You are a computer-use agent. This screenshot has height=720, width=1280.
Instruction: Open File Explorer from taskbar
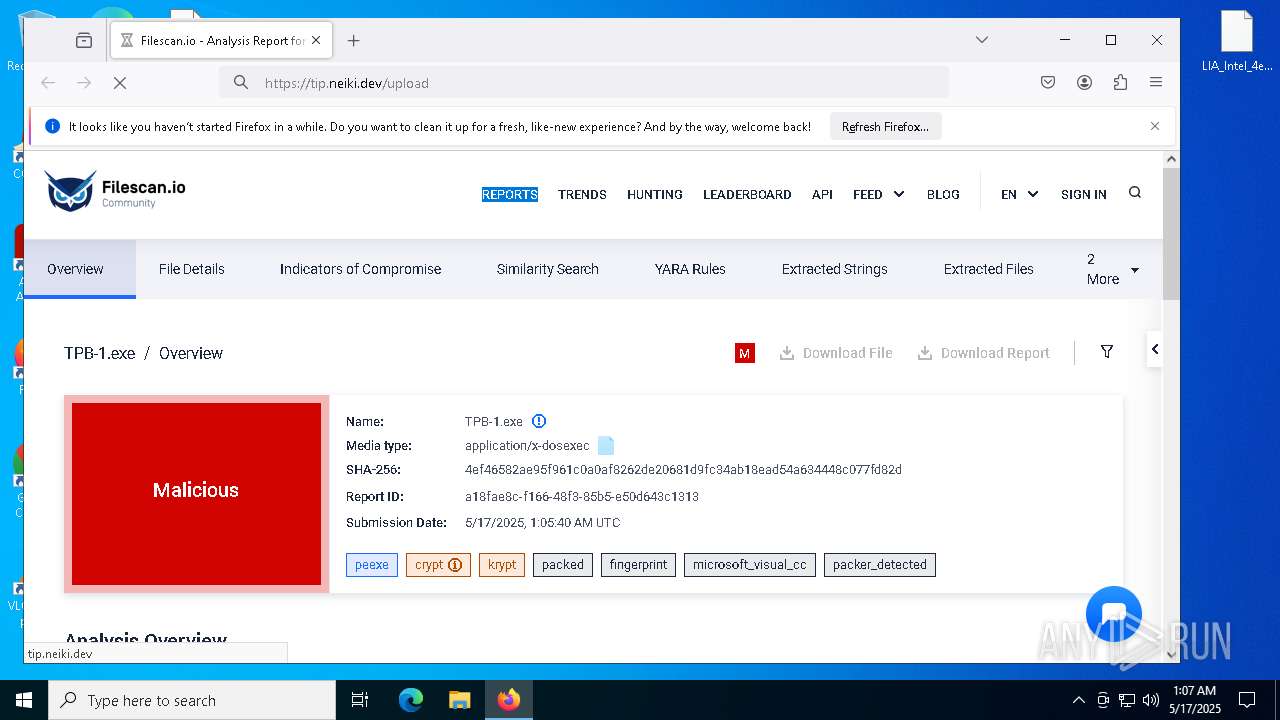pyautogui.click(x=459, y=700)
